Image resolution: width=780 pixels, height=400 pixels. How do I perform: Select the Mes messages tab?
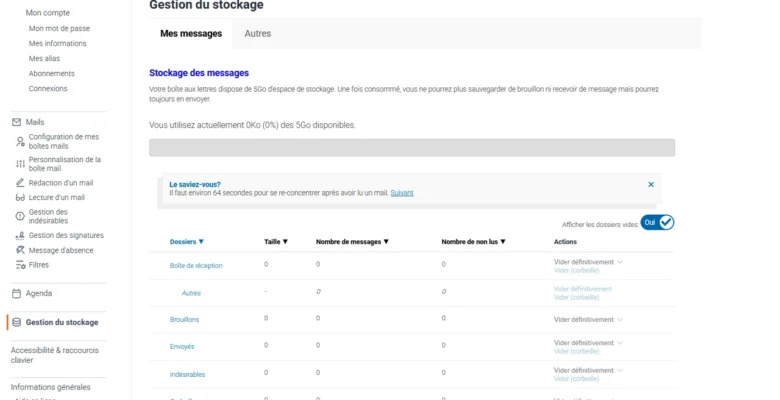(191, 33)
